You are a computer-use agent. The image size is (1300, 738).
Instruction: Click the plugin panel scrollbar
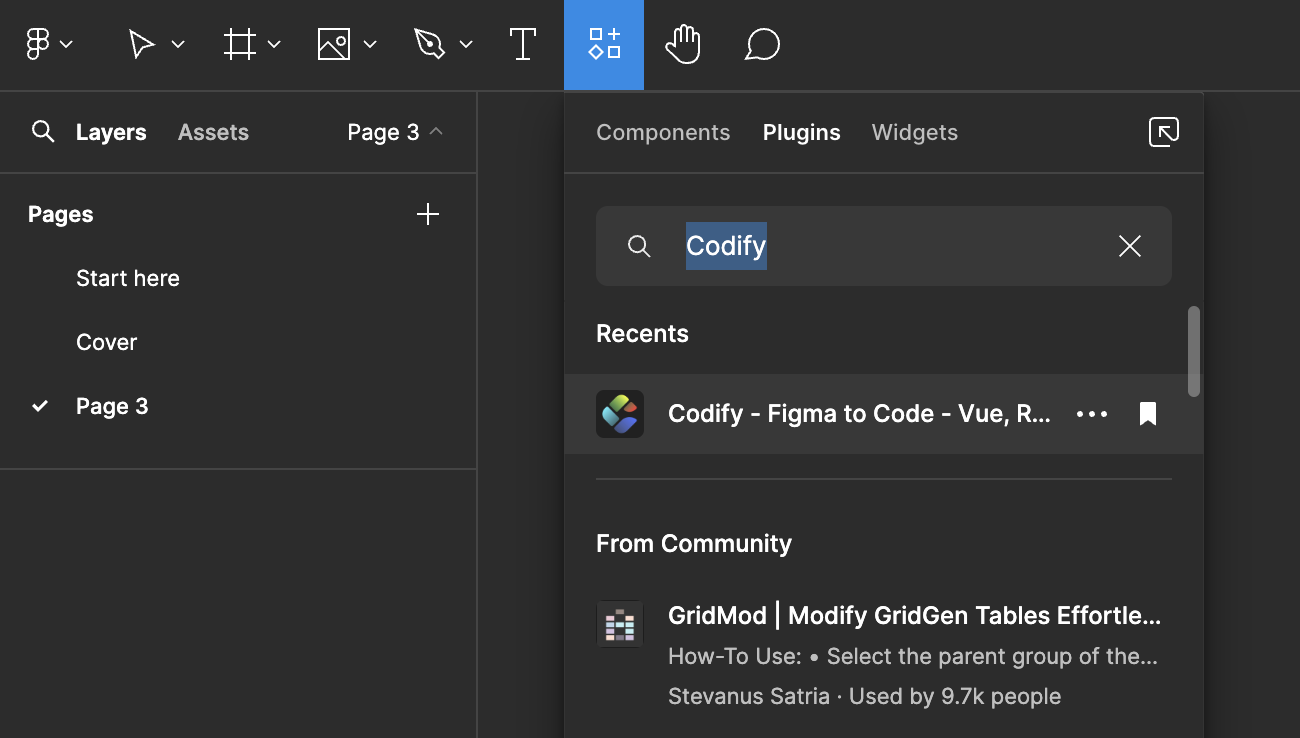point(1193,351)
